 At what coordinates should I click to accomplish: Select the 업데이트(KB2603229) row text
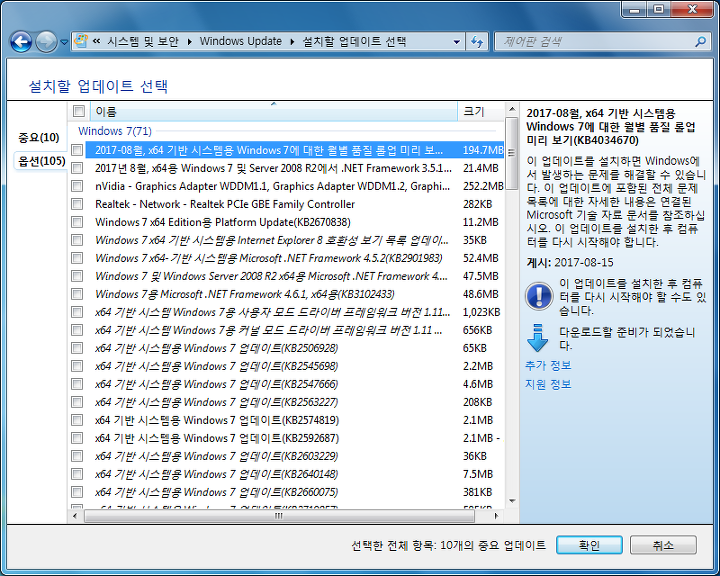[216, 456]
